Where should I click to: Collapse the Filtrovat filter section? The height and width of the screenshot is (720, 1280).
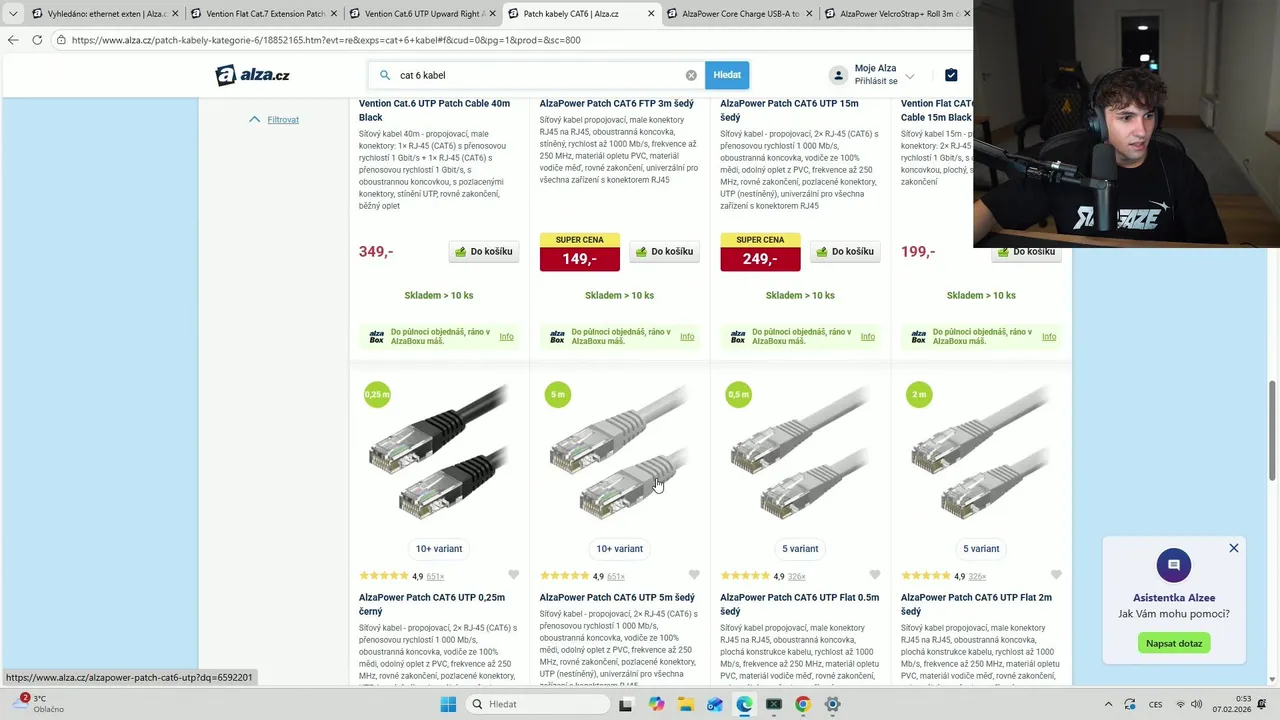274,120
